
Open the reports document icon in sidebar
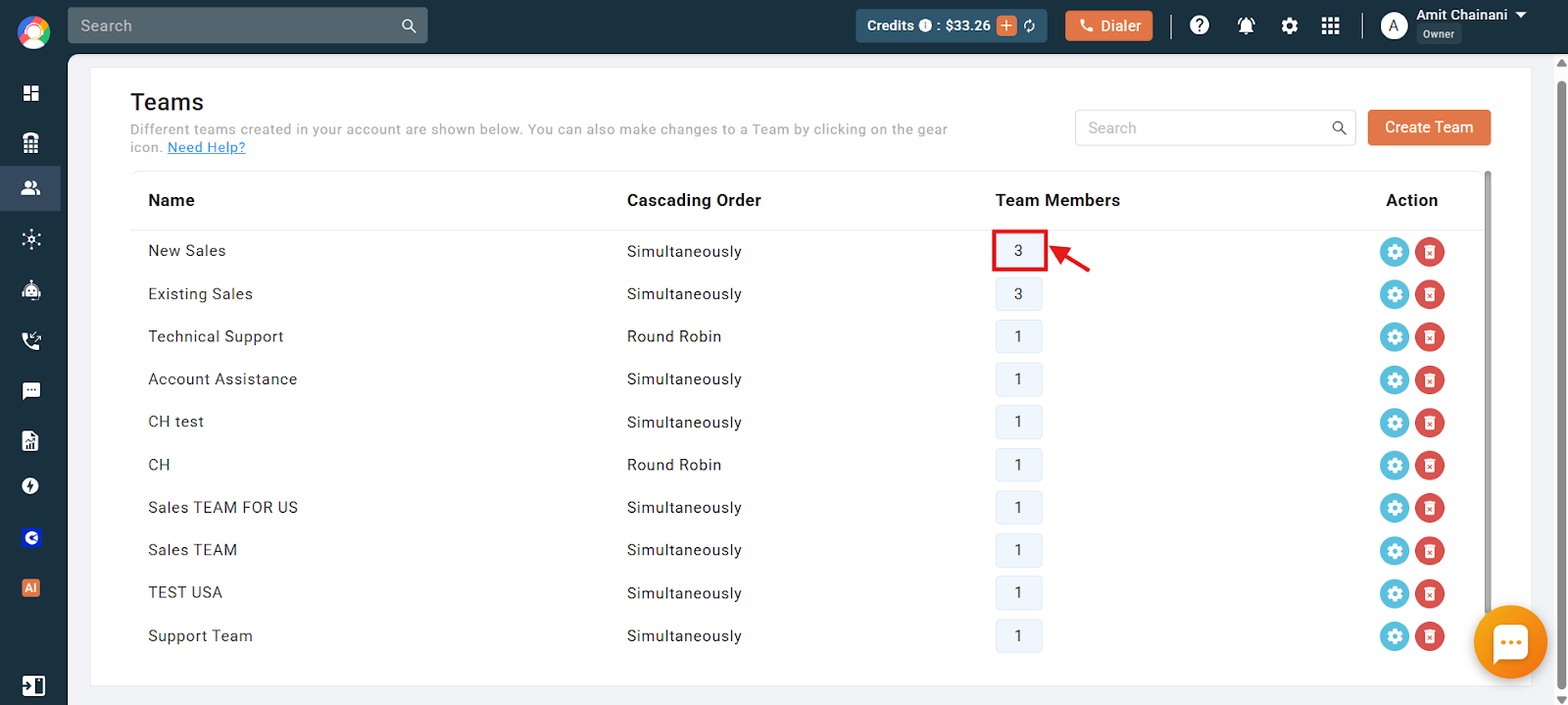31,440
